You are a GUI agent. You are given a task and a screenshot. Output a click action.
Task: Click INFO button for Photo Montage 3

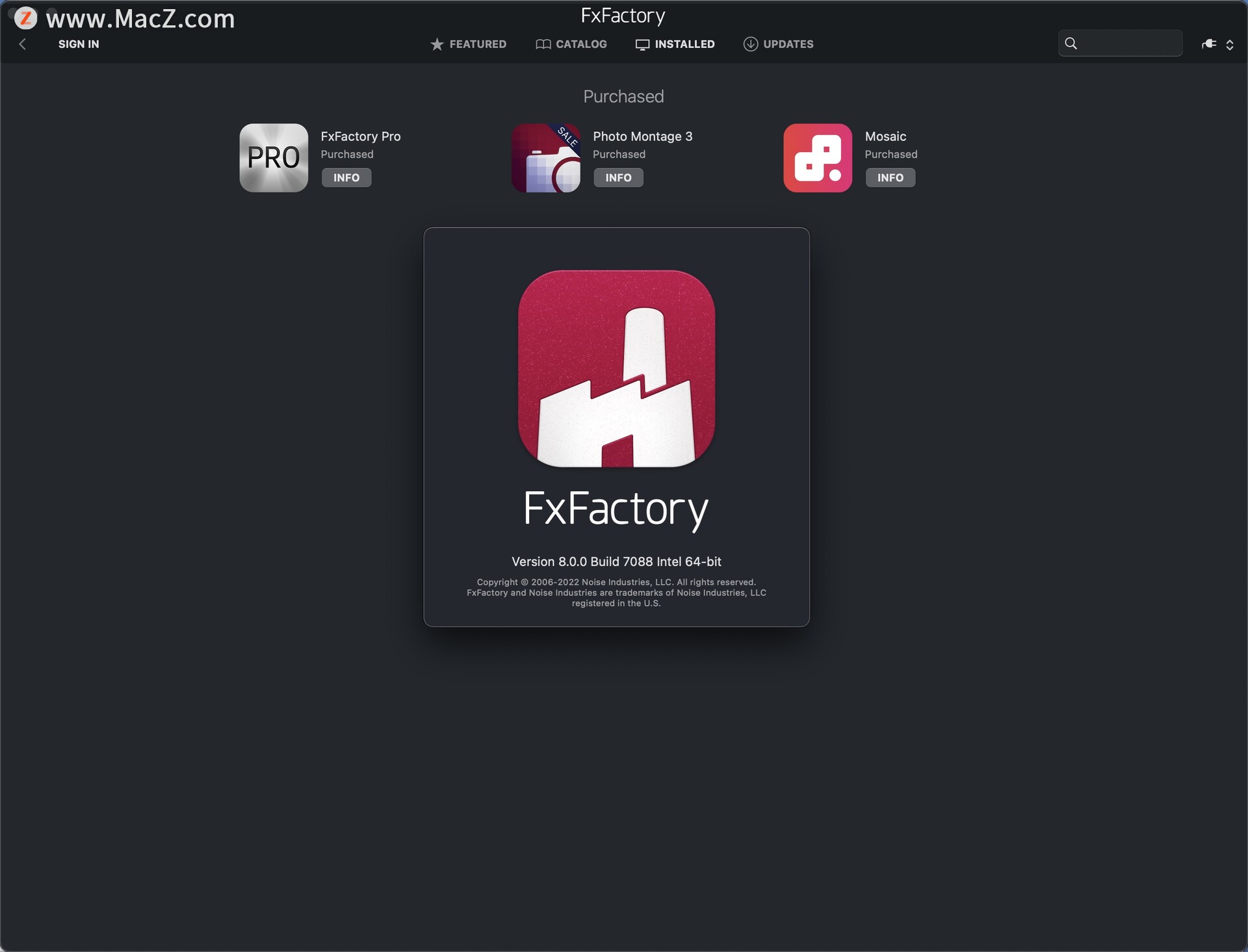tap(618, 177)
